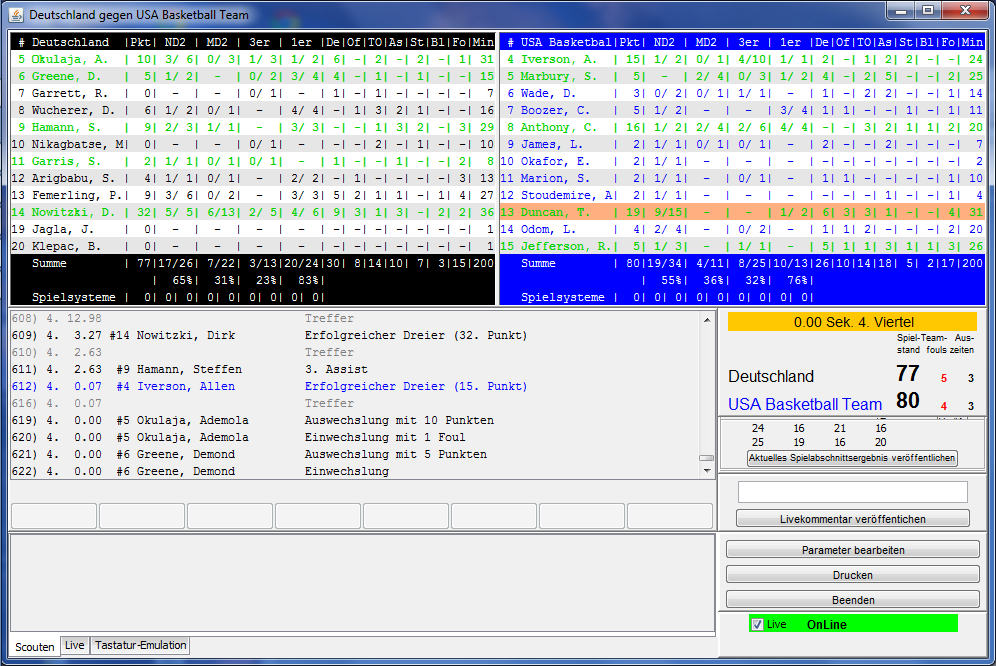This screenshot has width=996, height=666.
Task: Click the Deutschland Summe totals row
Action: point(253,263)
